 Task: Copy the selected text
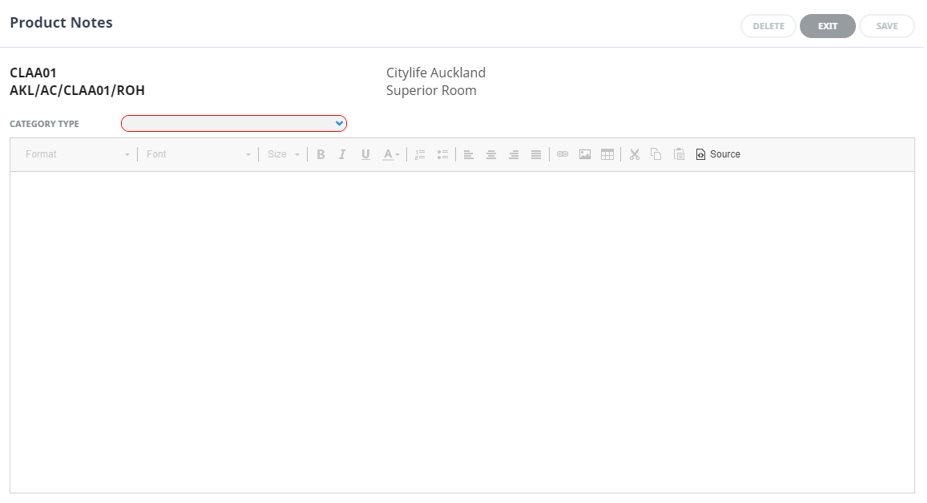pos(656,154)
